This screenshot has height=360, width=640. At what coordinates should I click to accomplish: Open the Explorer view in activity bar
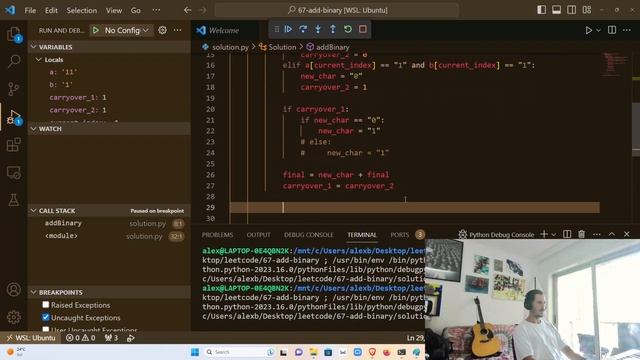point(14,34)
